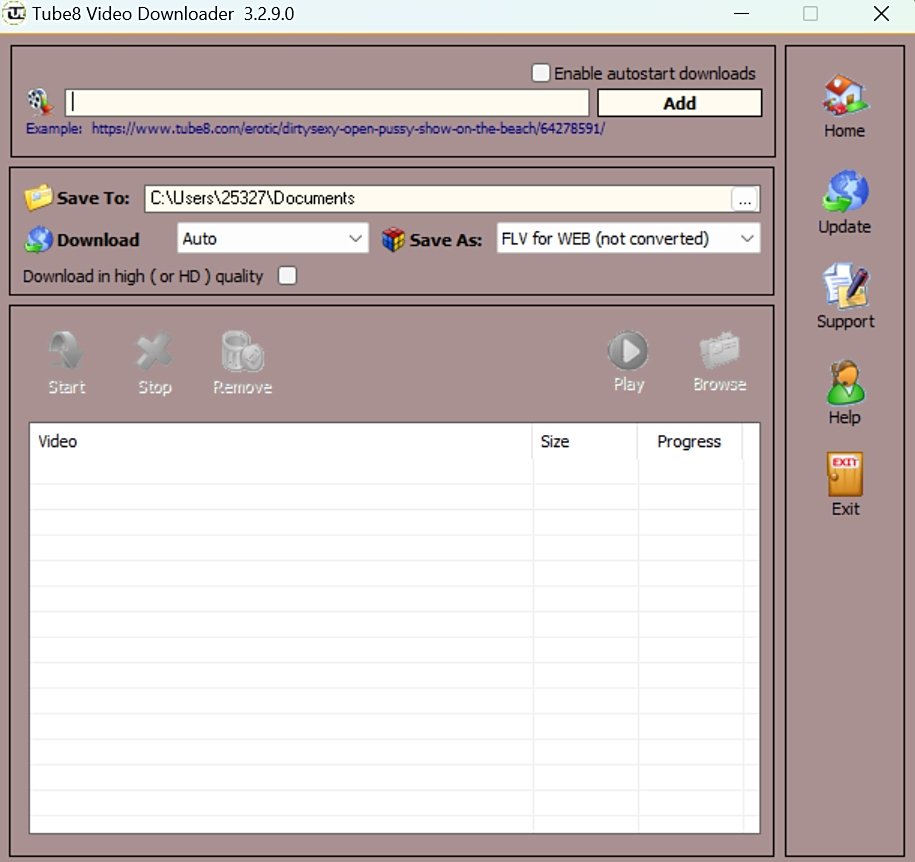915x862 pixels.
Task: Click the browse button next to Save To path
Action: tap(744, 198)
